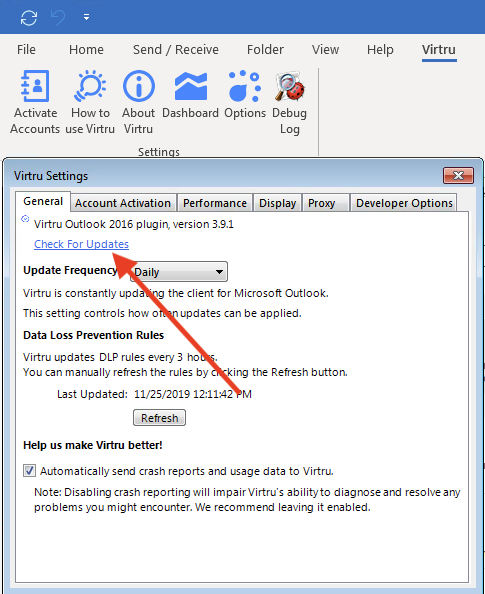Click the 'Data Loss Prevention Rules' heading
The image size is (485, 594).
pyautogui.click(x=94, y=335)
